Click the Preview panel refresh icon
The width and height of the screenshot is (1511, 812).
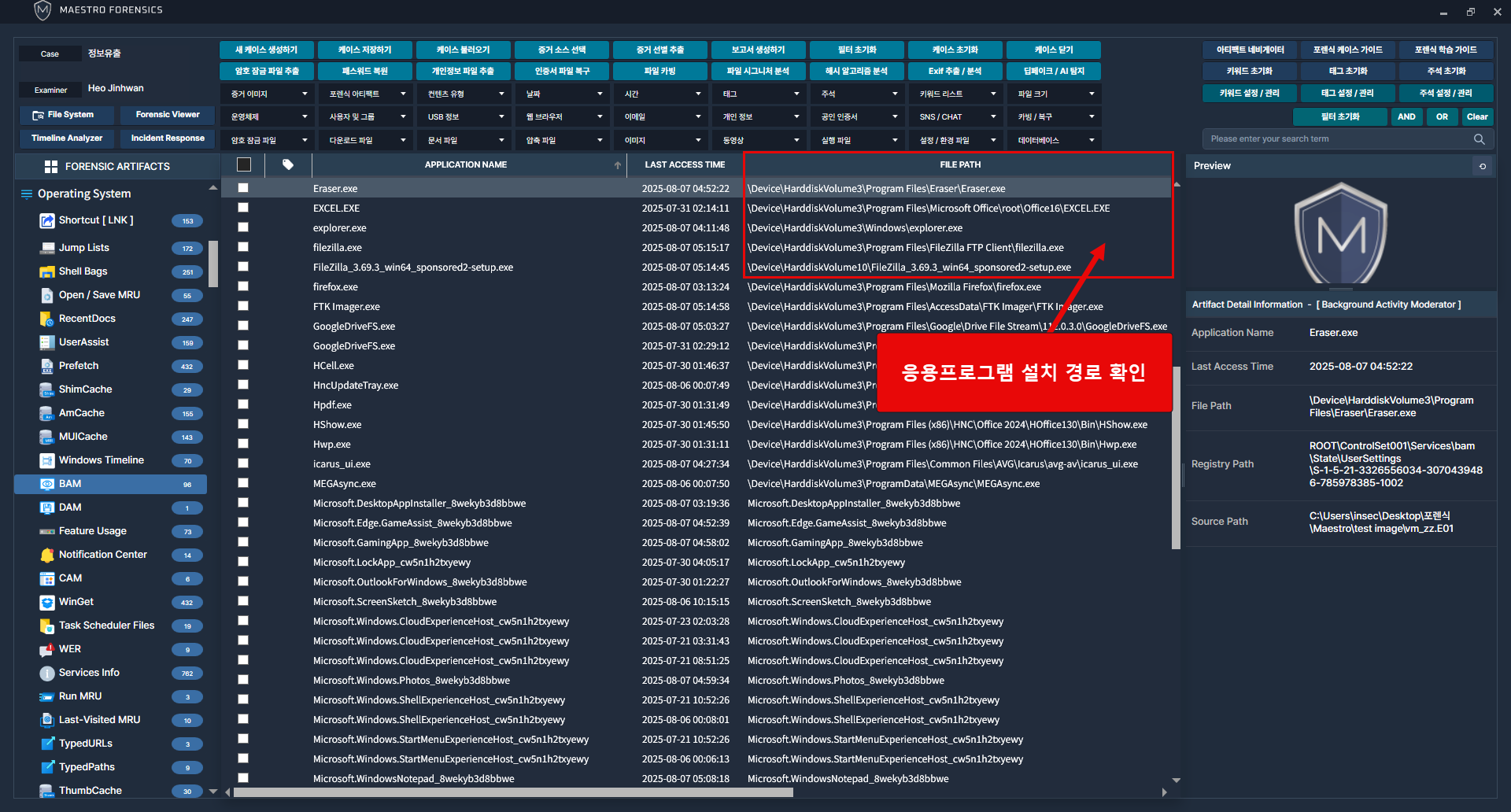[x=1483, y=166]
